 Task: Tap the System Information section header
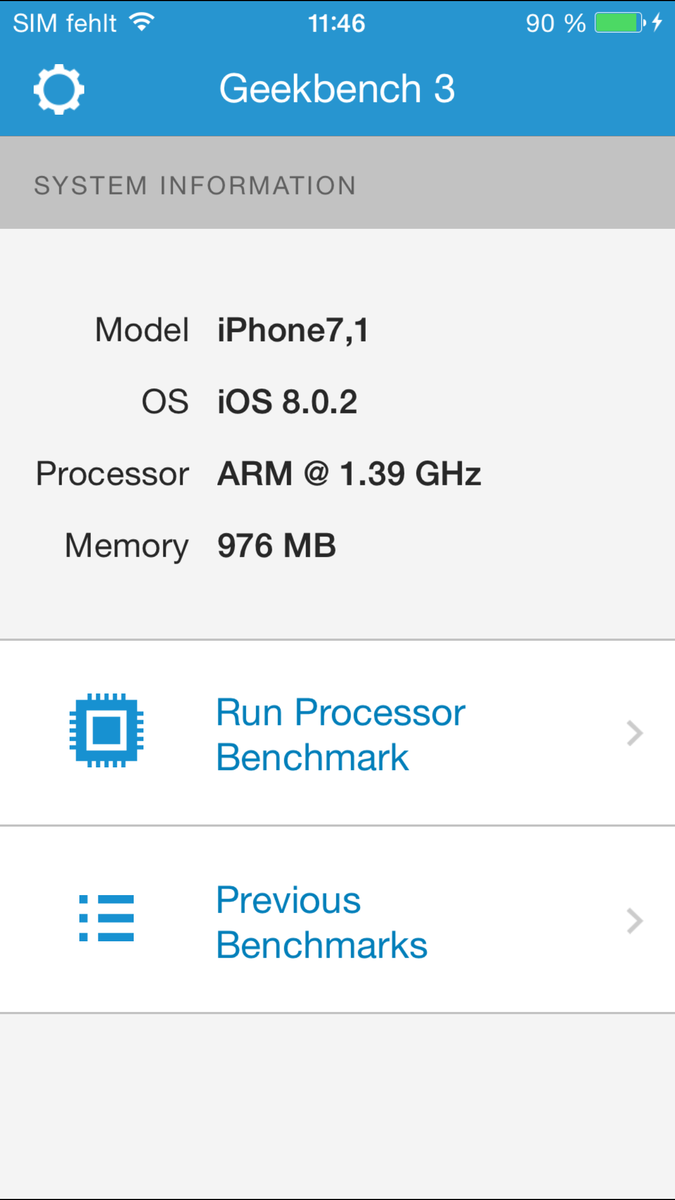(195, 185)
